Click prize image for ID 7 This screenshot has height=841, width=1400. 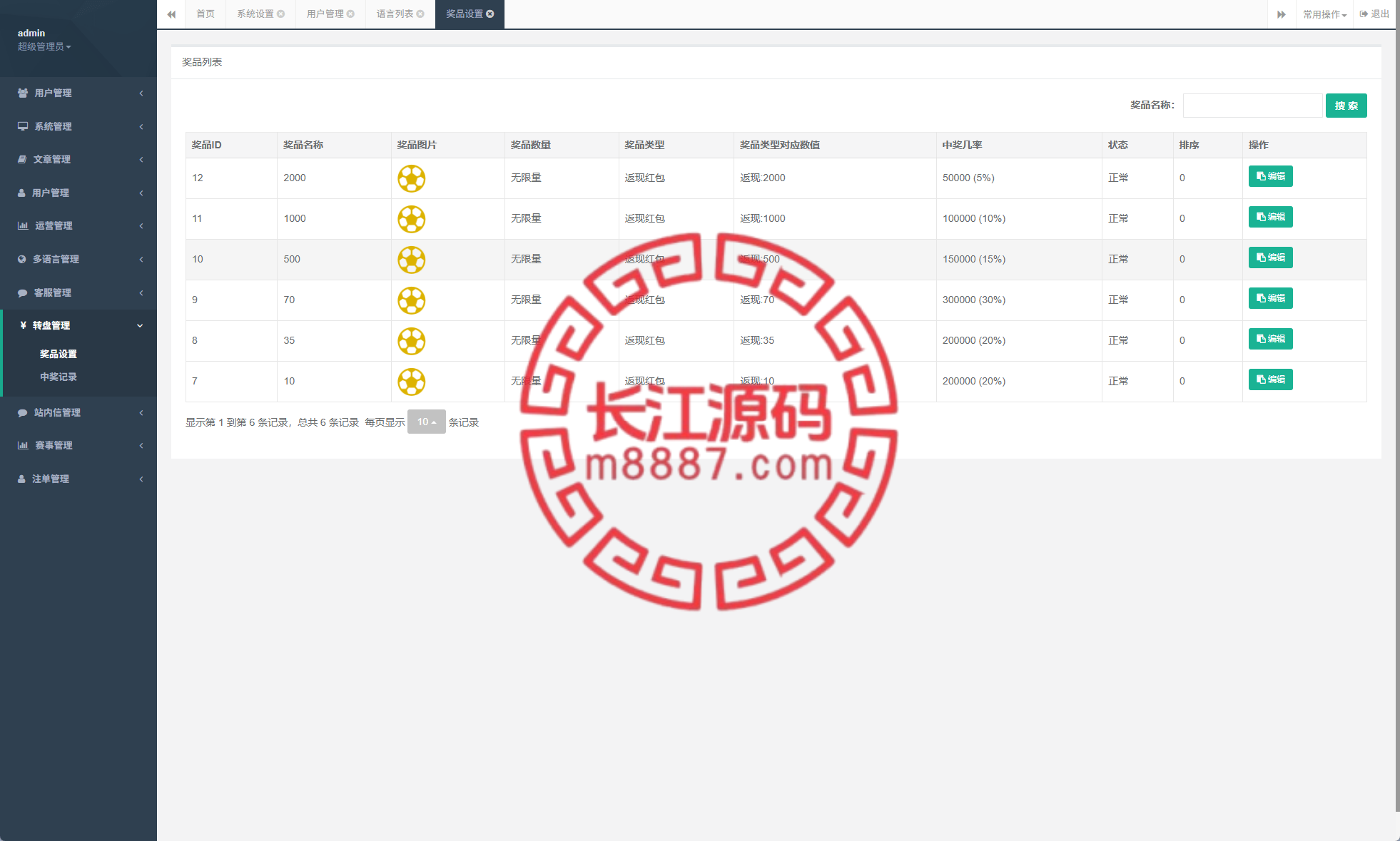(412, 382)
